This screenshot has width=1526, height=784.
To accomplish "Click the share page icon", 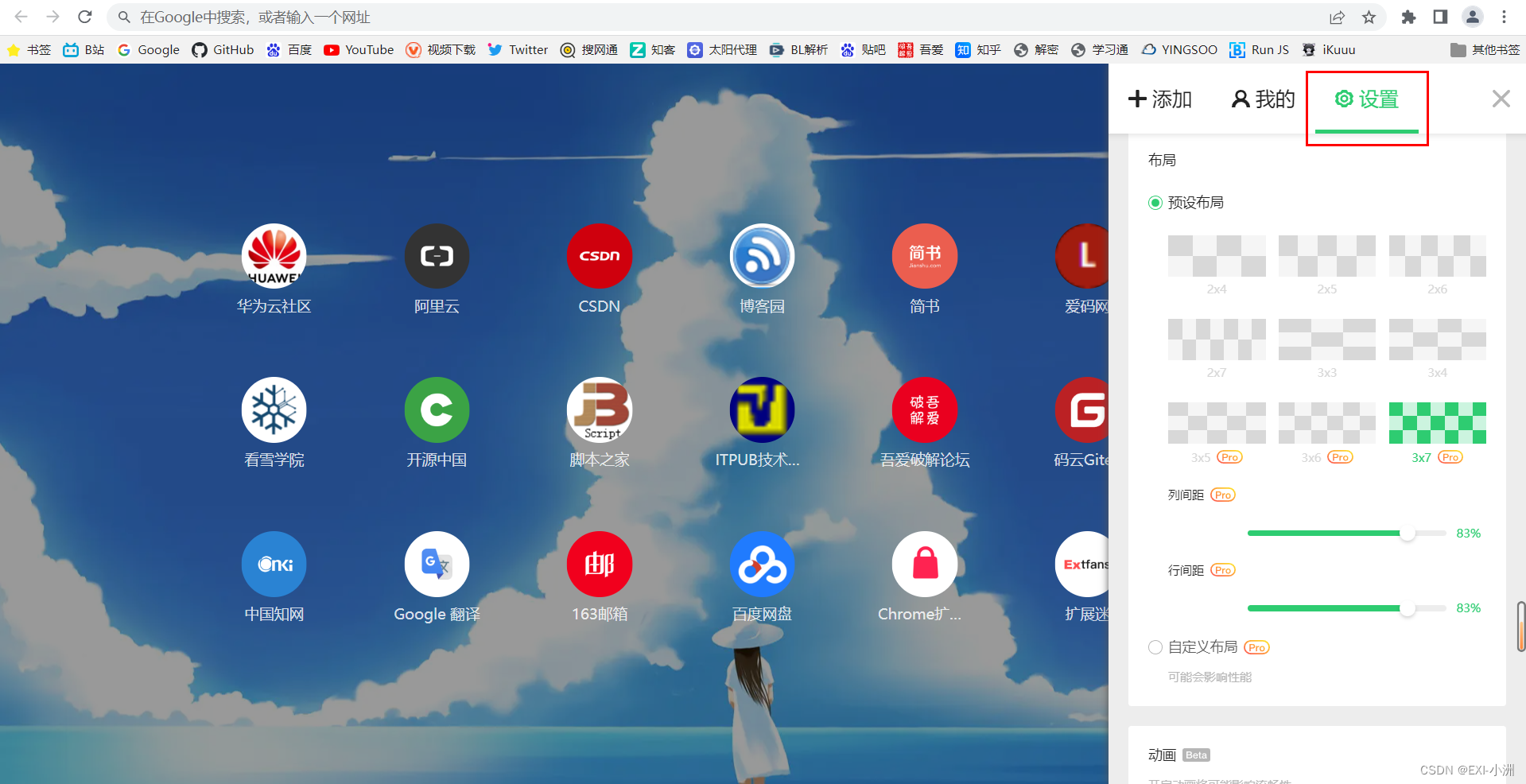I will pyautogui.click(x=1337, y=17).
